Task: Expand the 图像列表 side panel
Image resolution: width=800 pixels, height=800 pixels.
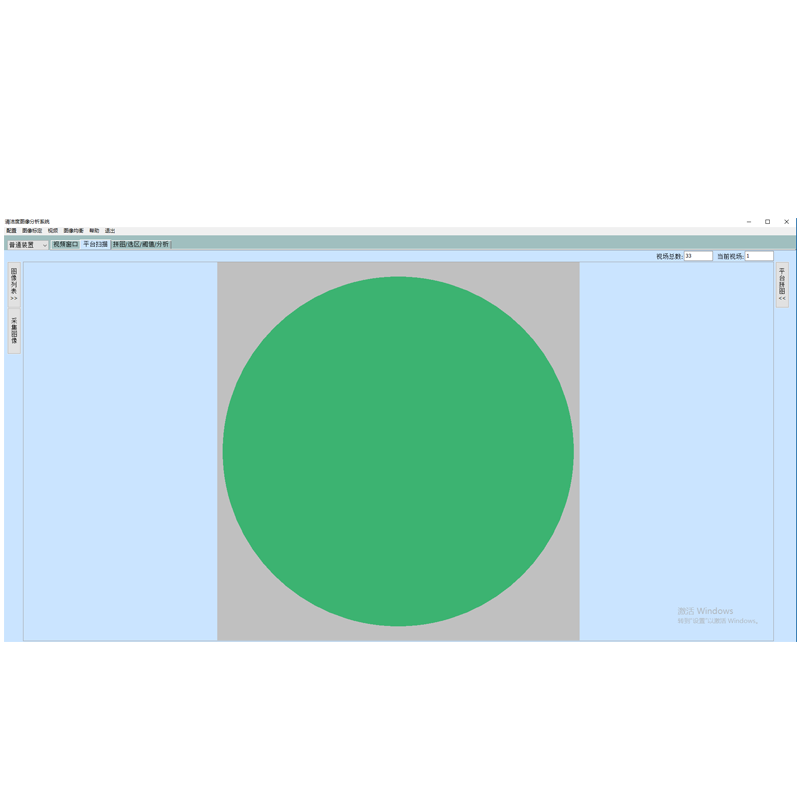Action: tap(14, 285)
